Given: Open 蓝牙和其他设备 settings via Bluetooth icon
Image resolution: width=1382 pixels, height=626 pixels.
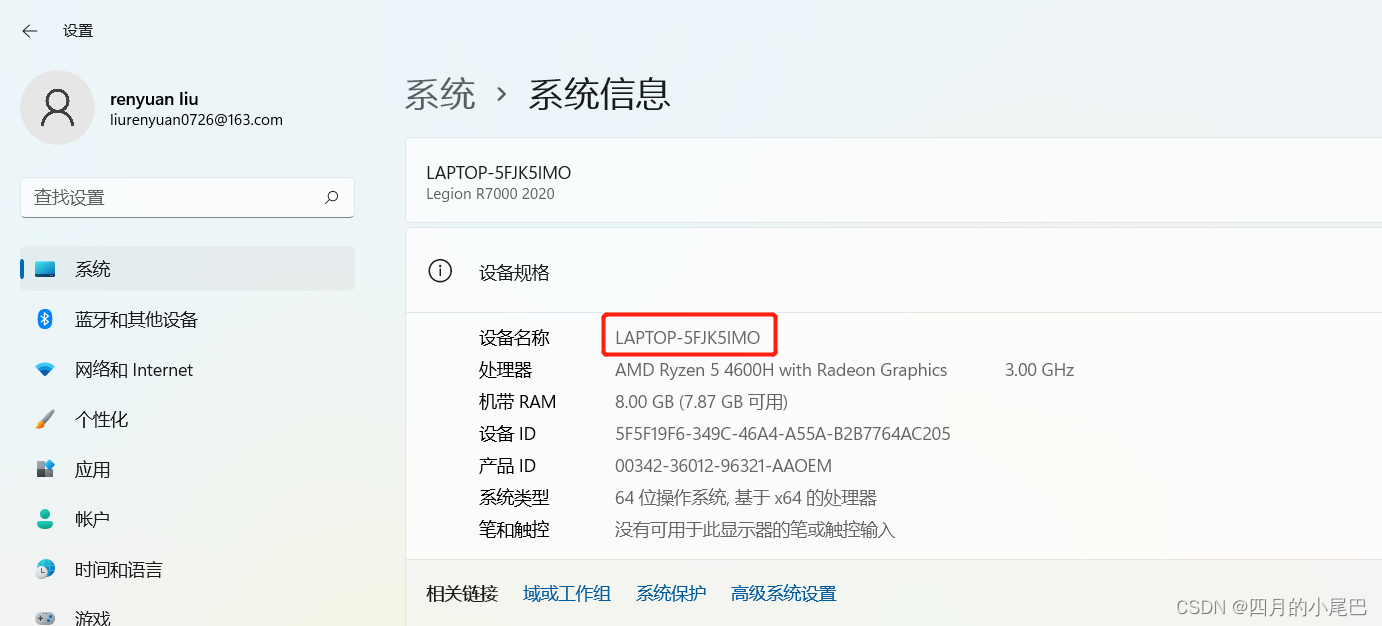Looking at the screenshot, I should coord(44,319).
